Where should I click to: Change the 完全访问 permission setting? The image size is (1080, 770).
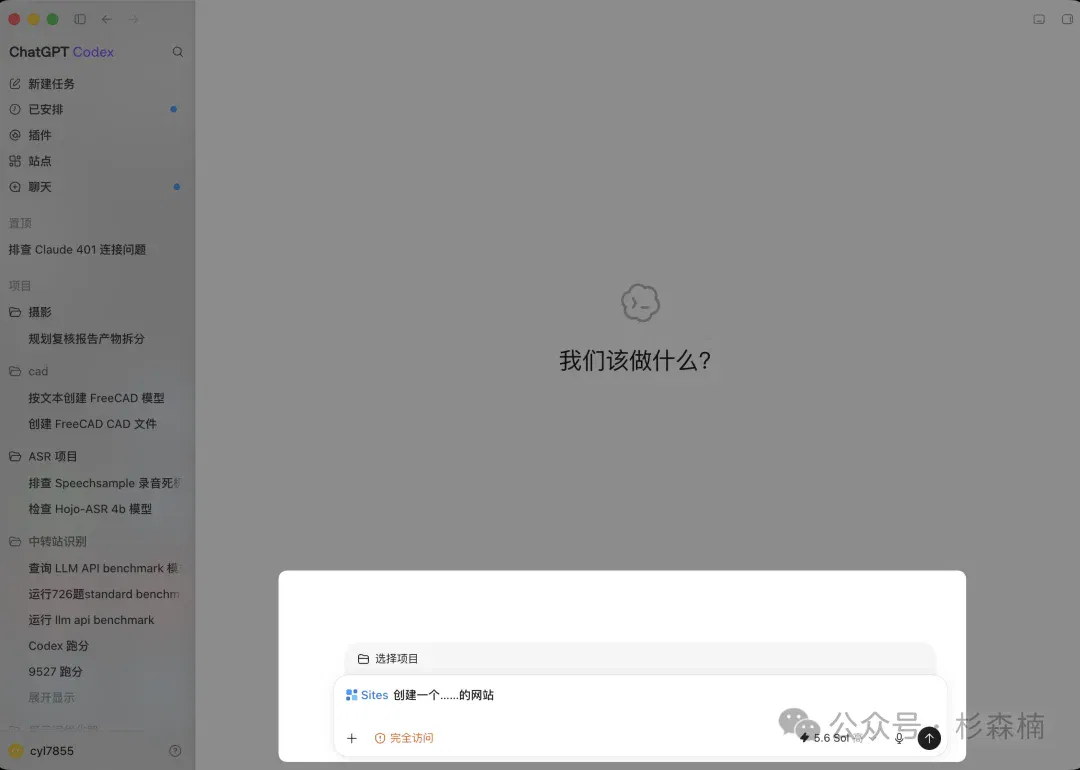tap(404, 738)
